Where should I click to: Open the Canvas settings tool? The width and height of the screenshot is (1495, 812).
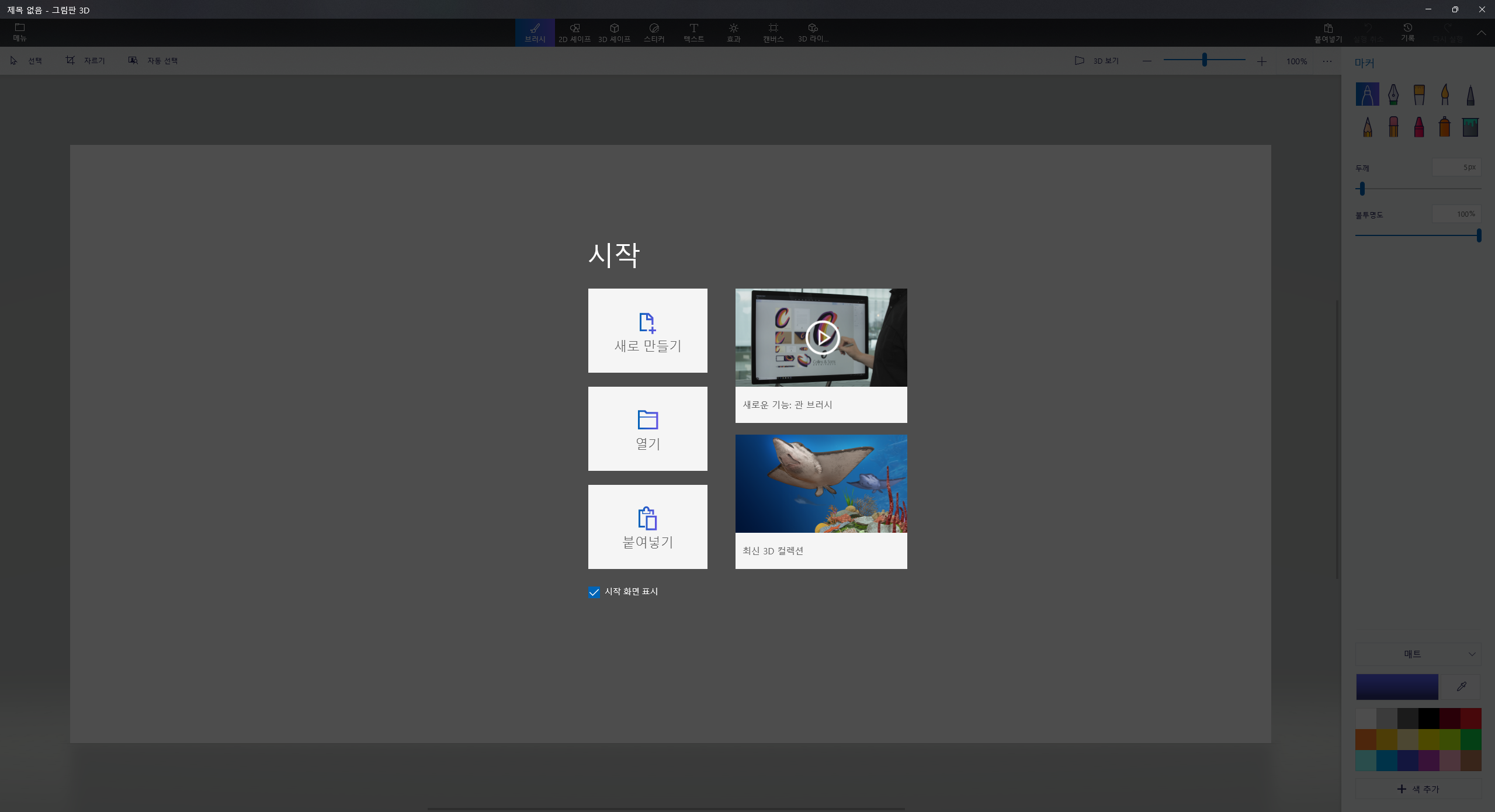[773, 33]
